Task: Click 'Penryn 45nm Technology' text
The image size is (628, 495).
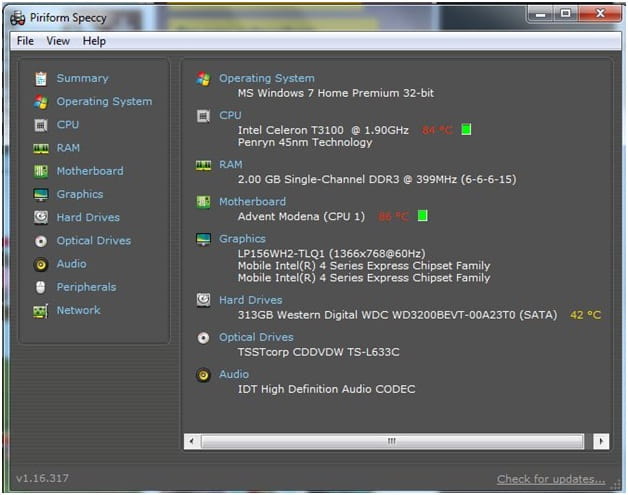Action: [305, 143]
